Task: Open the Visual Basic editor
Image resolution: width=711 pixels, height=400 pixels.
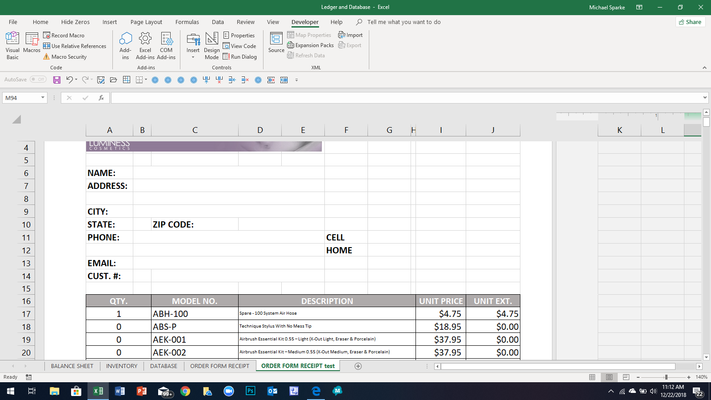Action: [12, 45]
